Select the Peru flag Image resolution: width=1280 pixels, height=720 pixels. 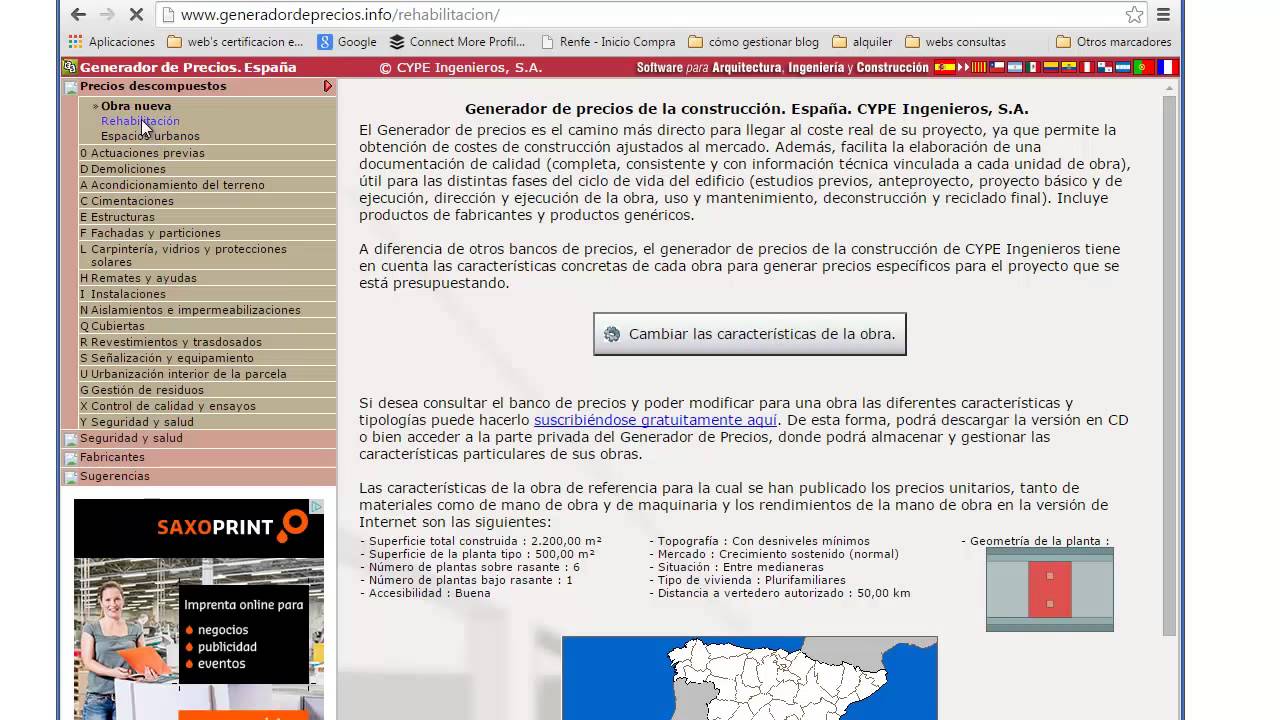tap(1087, 68)
